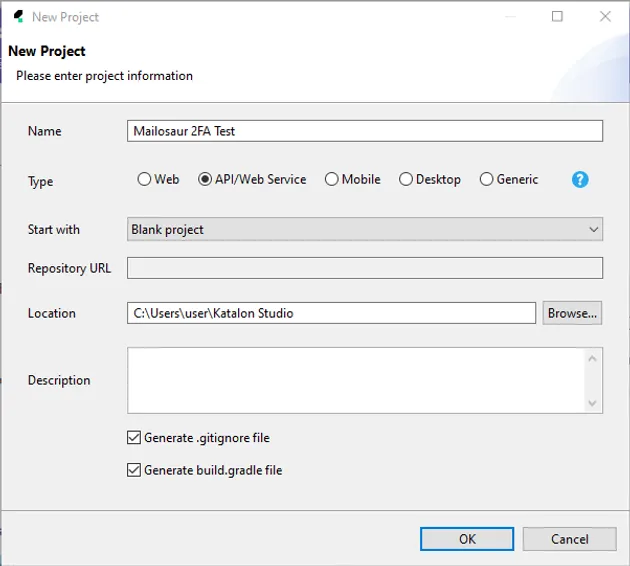Screen dimensions: 630x566
Task: Cancel the new project dialog
Action: [x=570, y=539]
